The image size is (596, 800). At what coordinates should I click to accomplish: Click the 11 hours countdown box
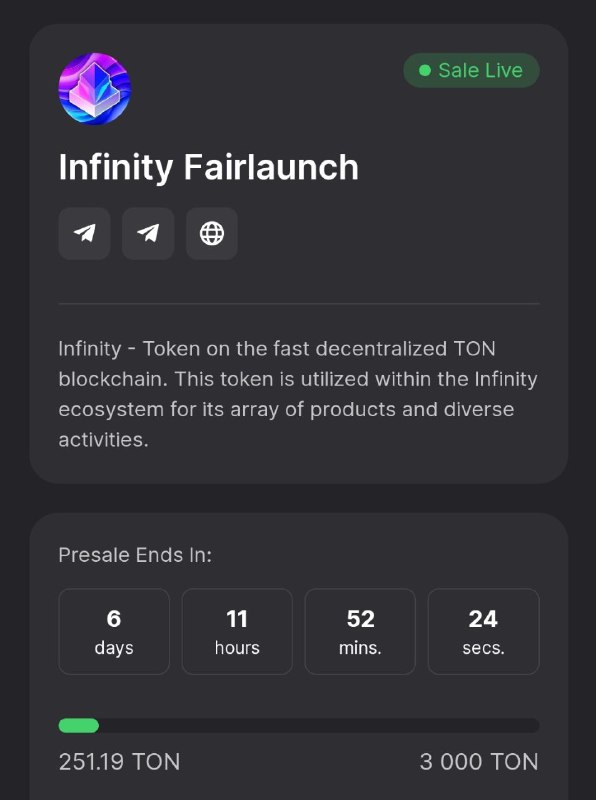tap(237, 632)
